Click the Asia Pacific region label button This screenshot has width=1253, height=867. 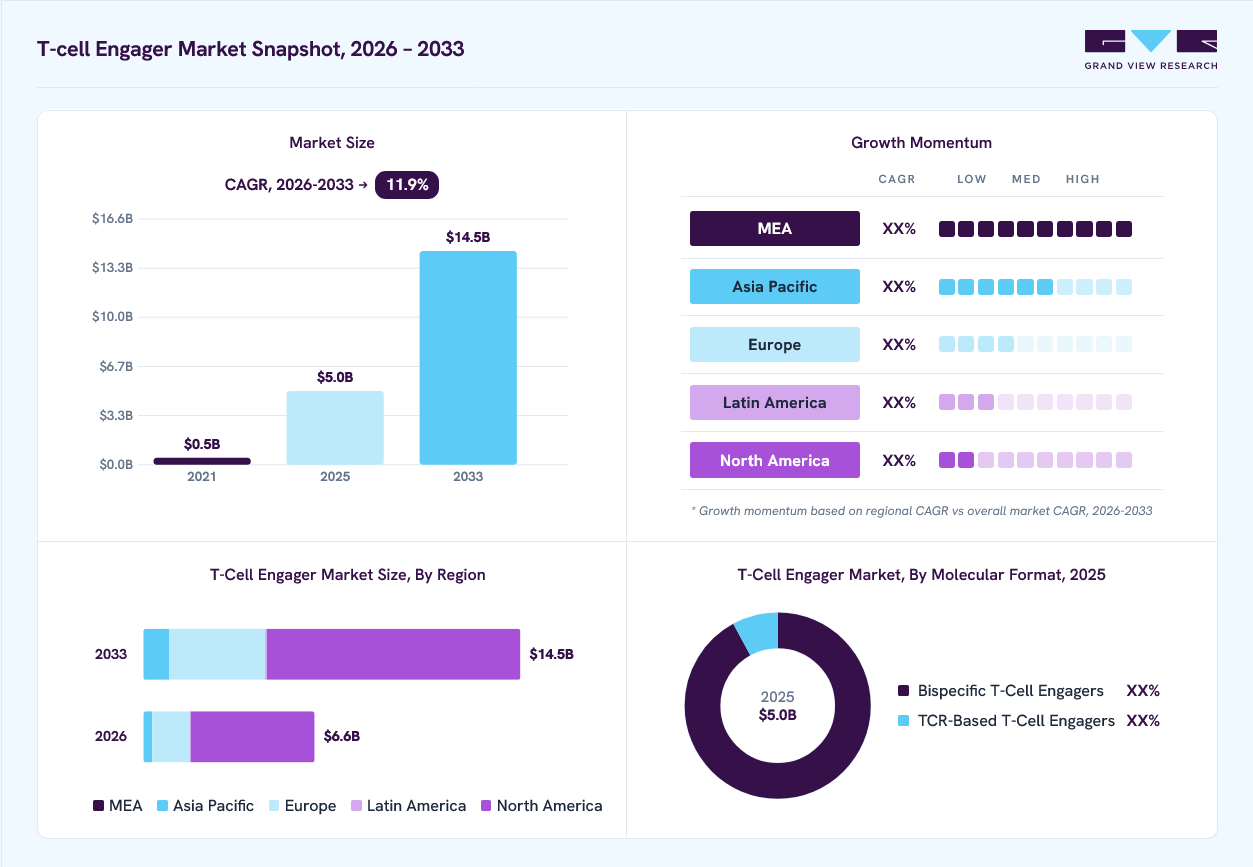[775, 286]
